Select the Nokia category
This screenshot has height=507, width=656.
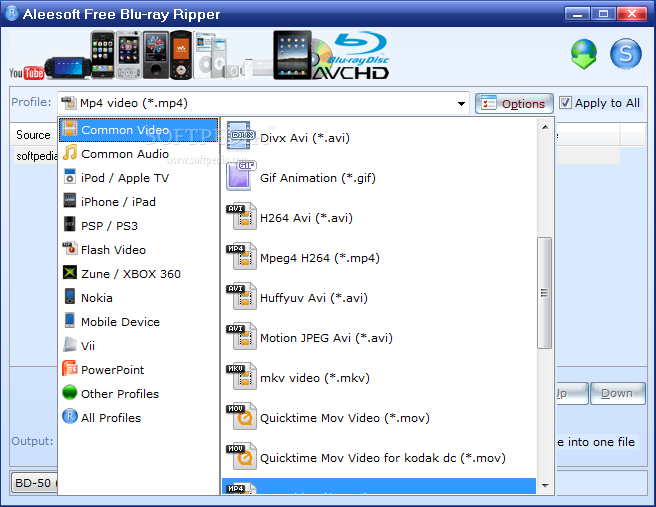tap(138, 297)
